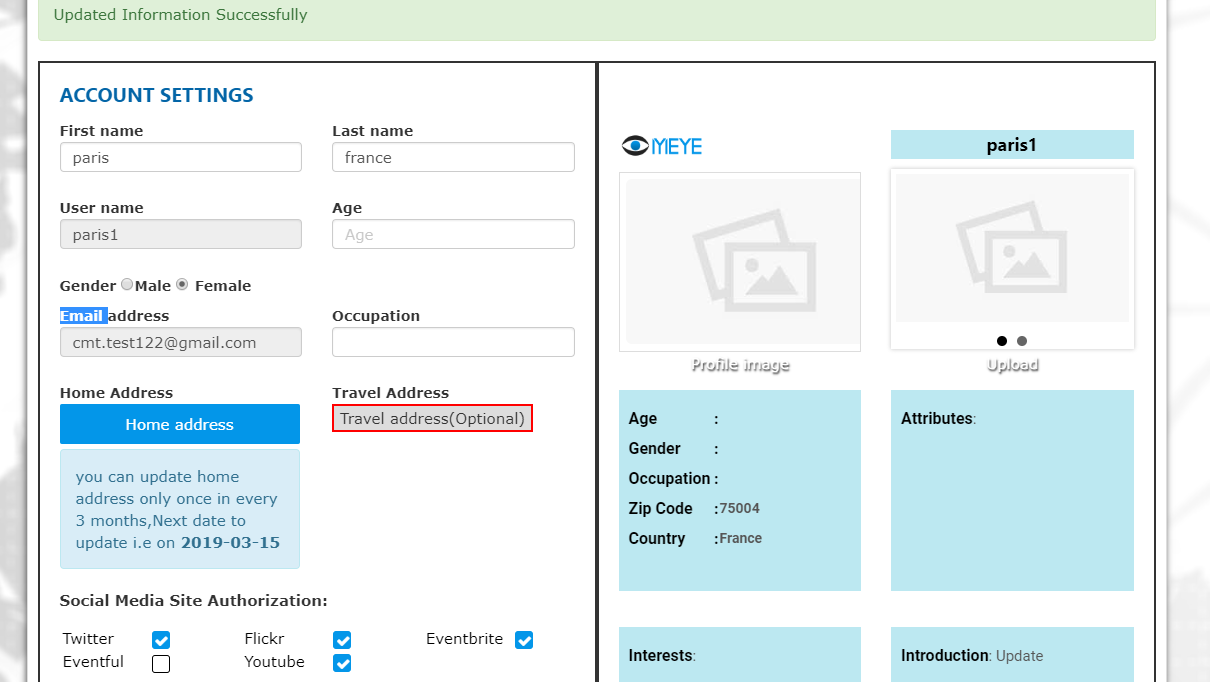Click the Email address field
Image resolution: width=1210 pixels, height=682 pixels.
tap(181, 342)
